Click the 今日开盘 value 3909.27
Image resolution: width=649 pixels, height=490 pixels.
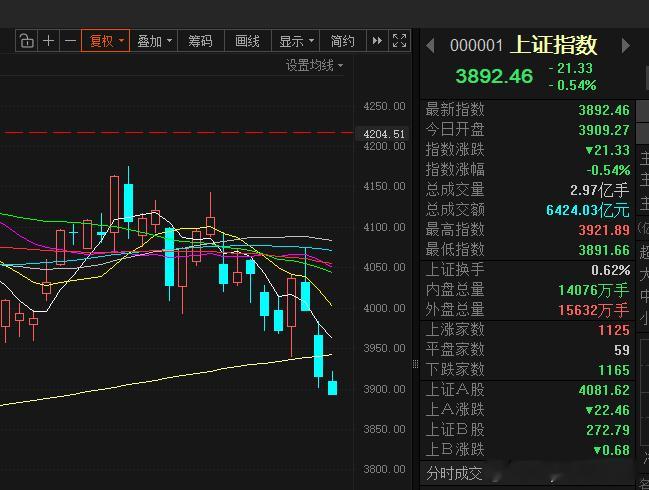(x=604, y=130)
